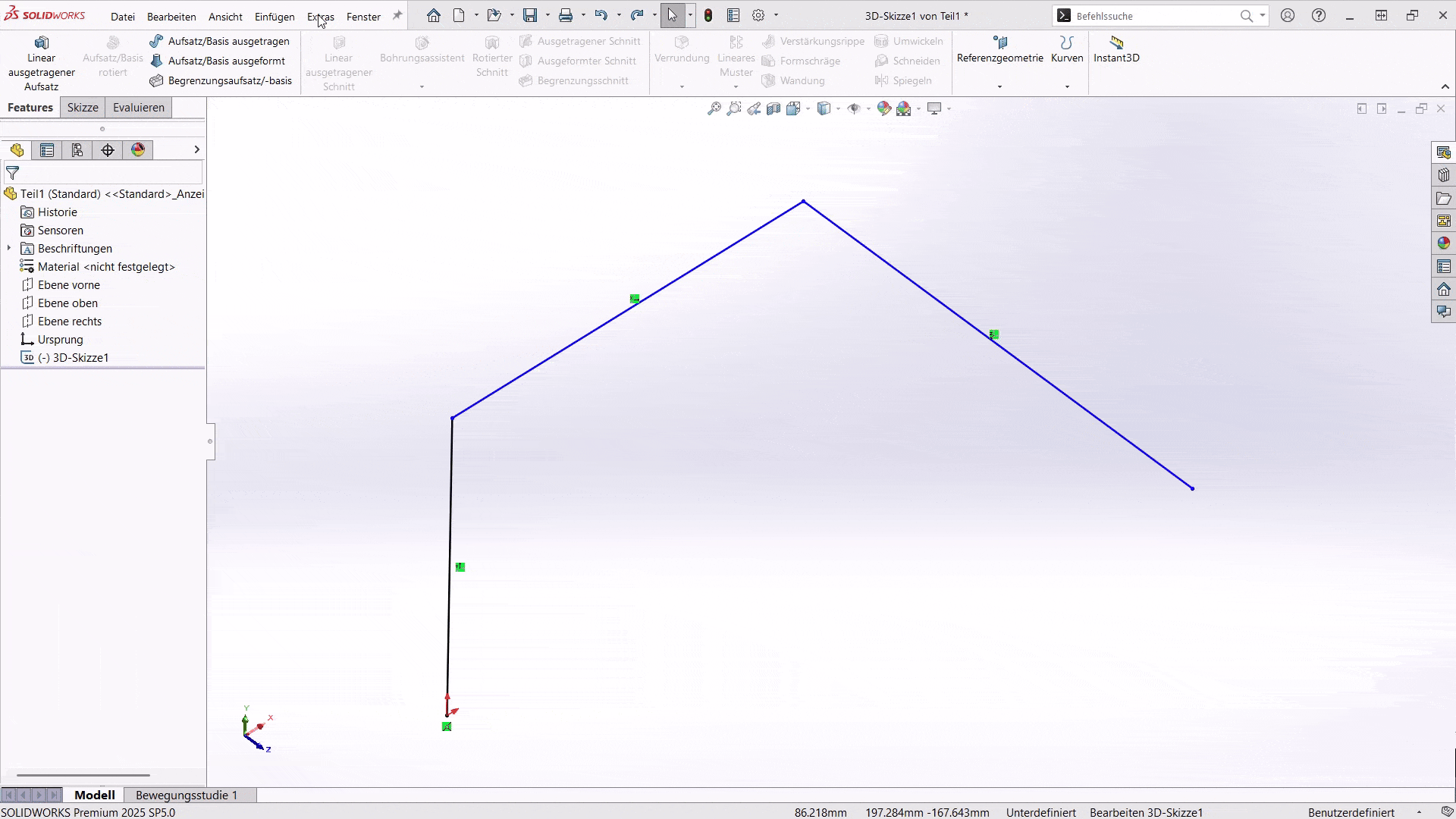
Task: Select the Verrundung feature
Action: 681,53
